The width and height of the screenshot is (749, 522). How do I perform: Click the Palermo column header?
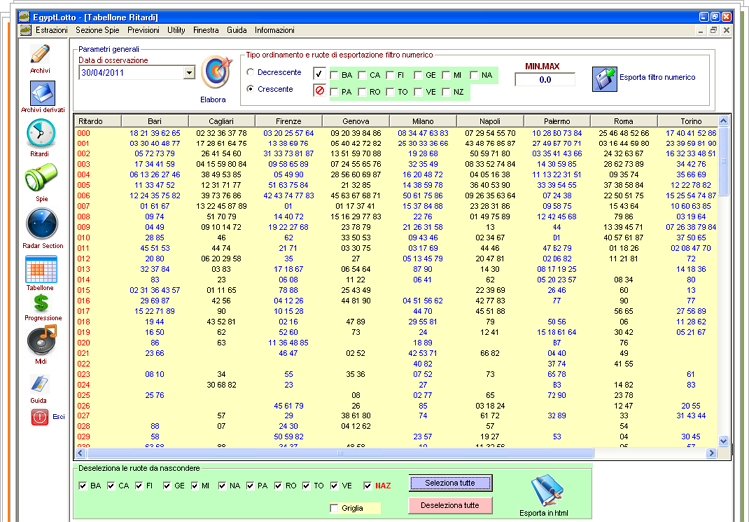coord(557,121)
